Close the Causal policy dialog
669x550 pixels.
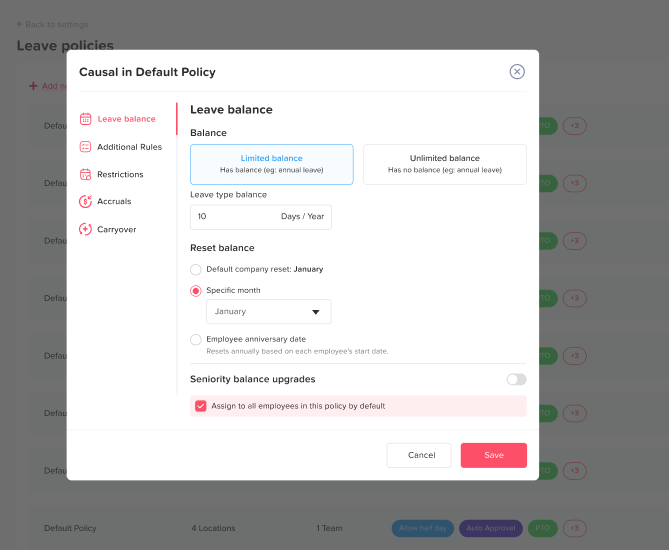[x=517, y=71]
